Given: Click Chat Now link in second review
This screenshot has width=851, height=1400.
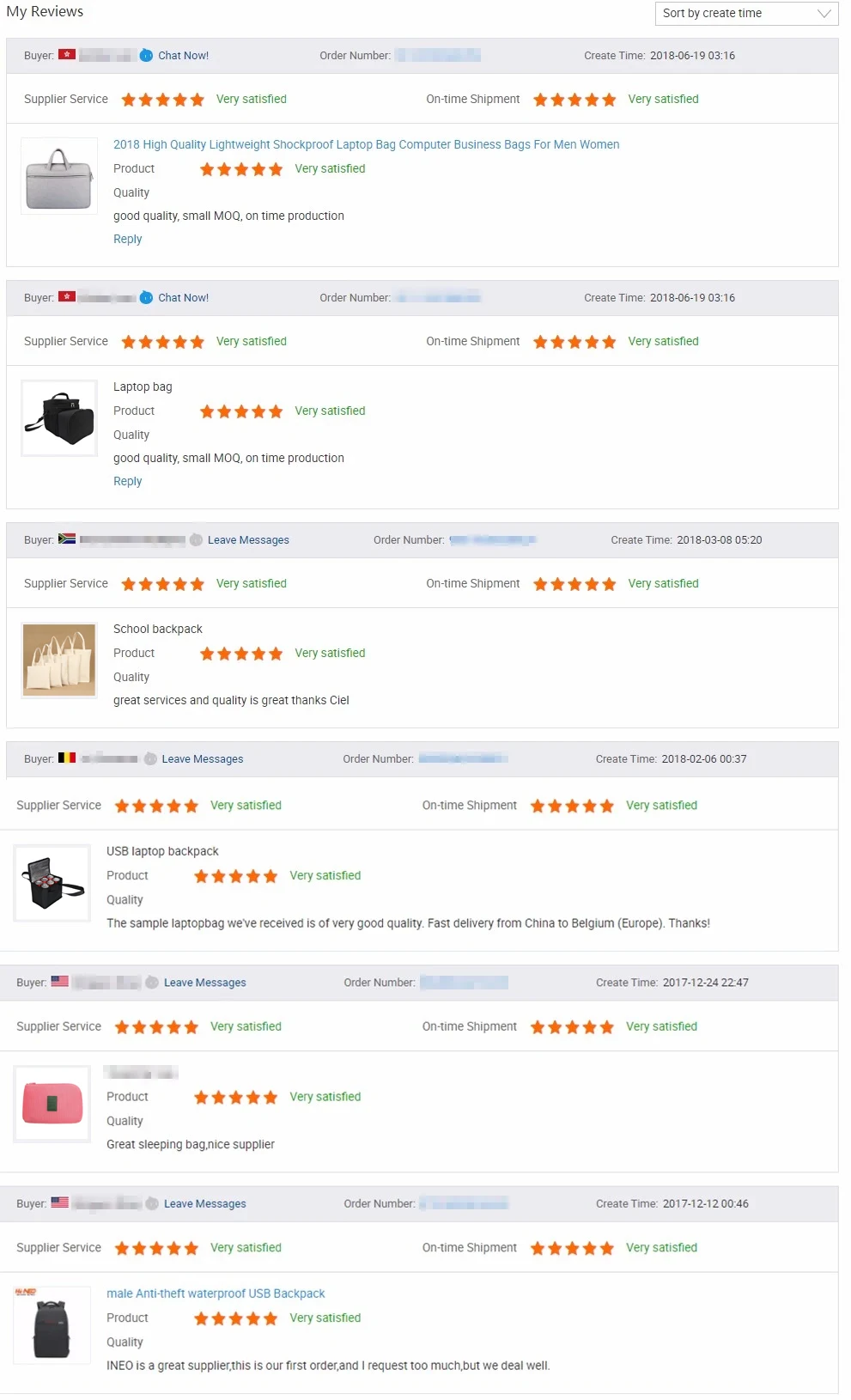Looking at the screenshot, I should click(183, 298).
